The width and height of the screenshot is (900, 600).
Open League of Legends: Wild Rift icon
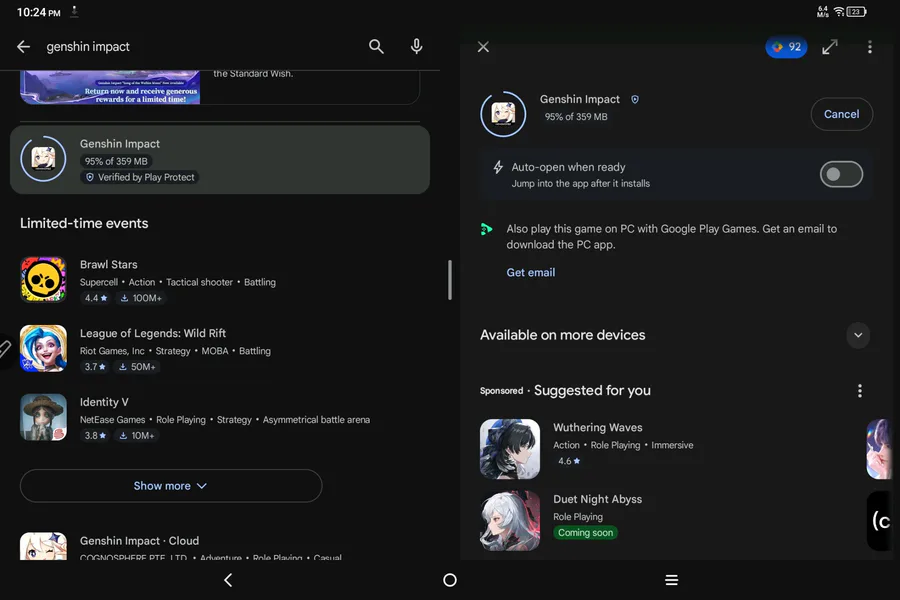click(44, 349)
